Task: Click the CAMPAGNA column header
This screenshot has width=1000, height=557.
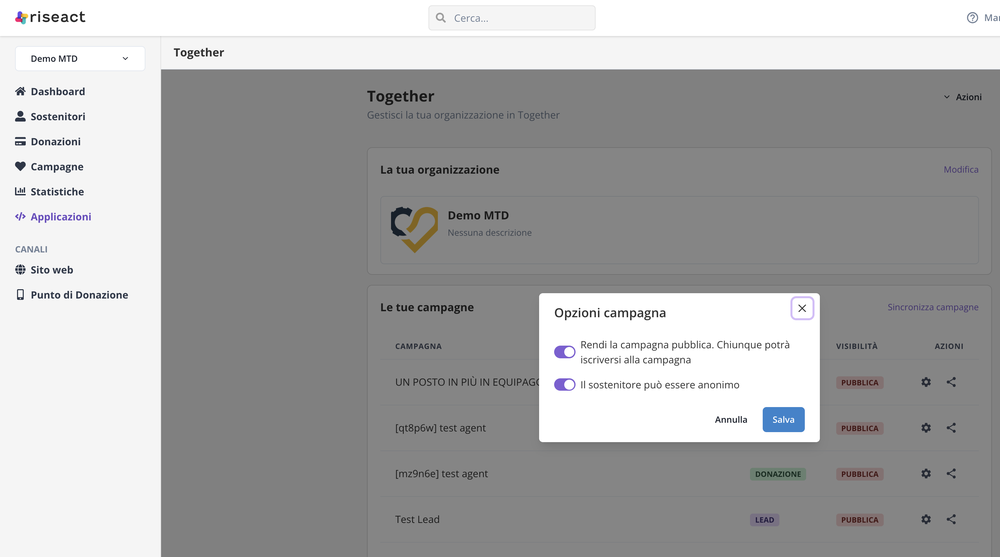Action: (x=418, y=346)
